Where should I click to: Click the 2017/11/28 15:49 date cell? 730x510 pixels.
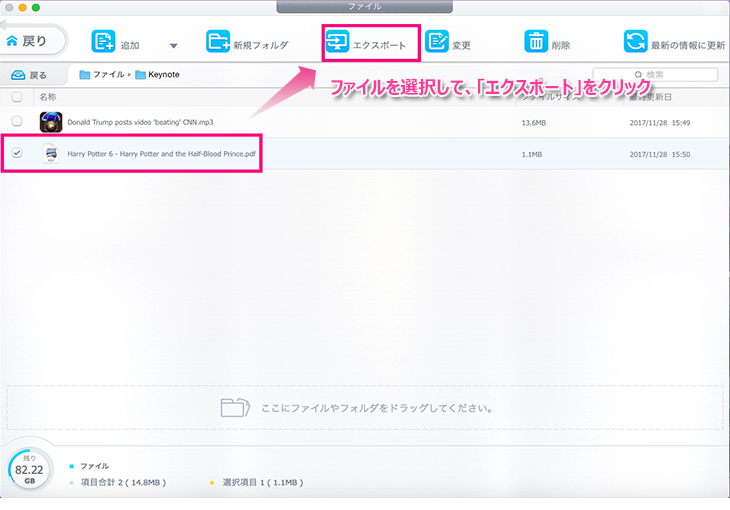pos(660,123)
